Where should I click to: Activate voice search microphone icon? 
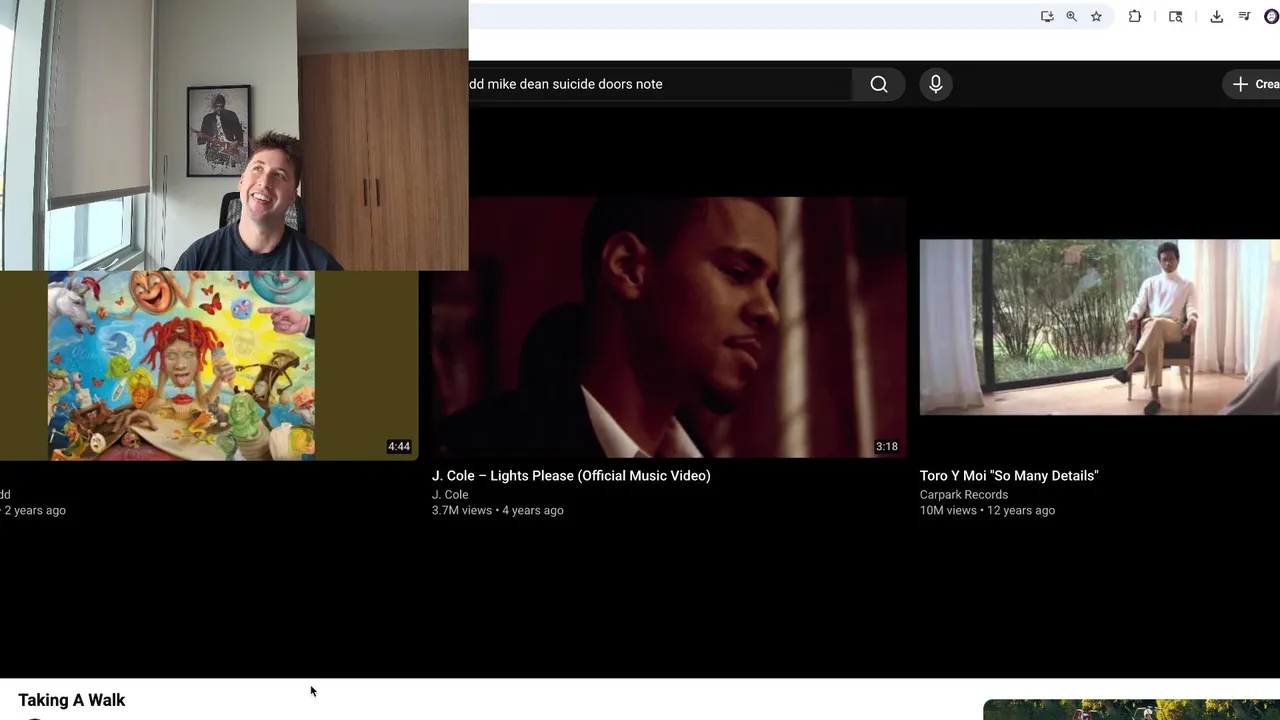(936, 84)
